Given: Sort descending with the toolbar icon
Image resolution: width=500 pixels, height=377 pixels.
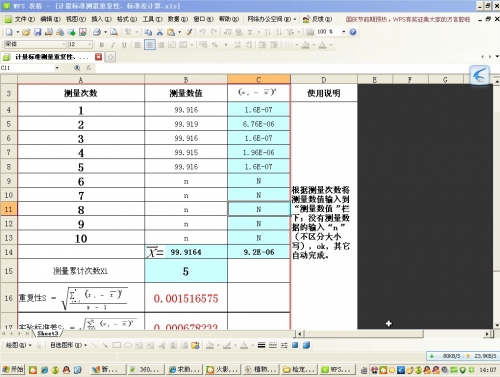Looking at the screenshot, I should pos(279,32).
